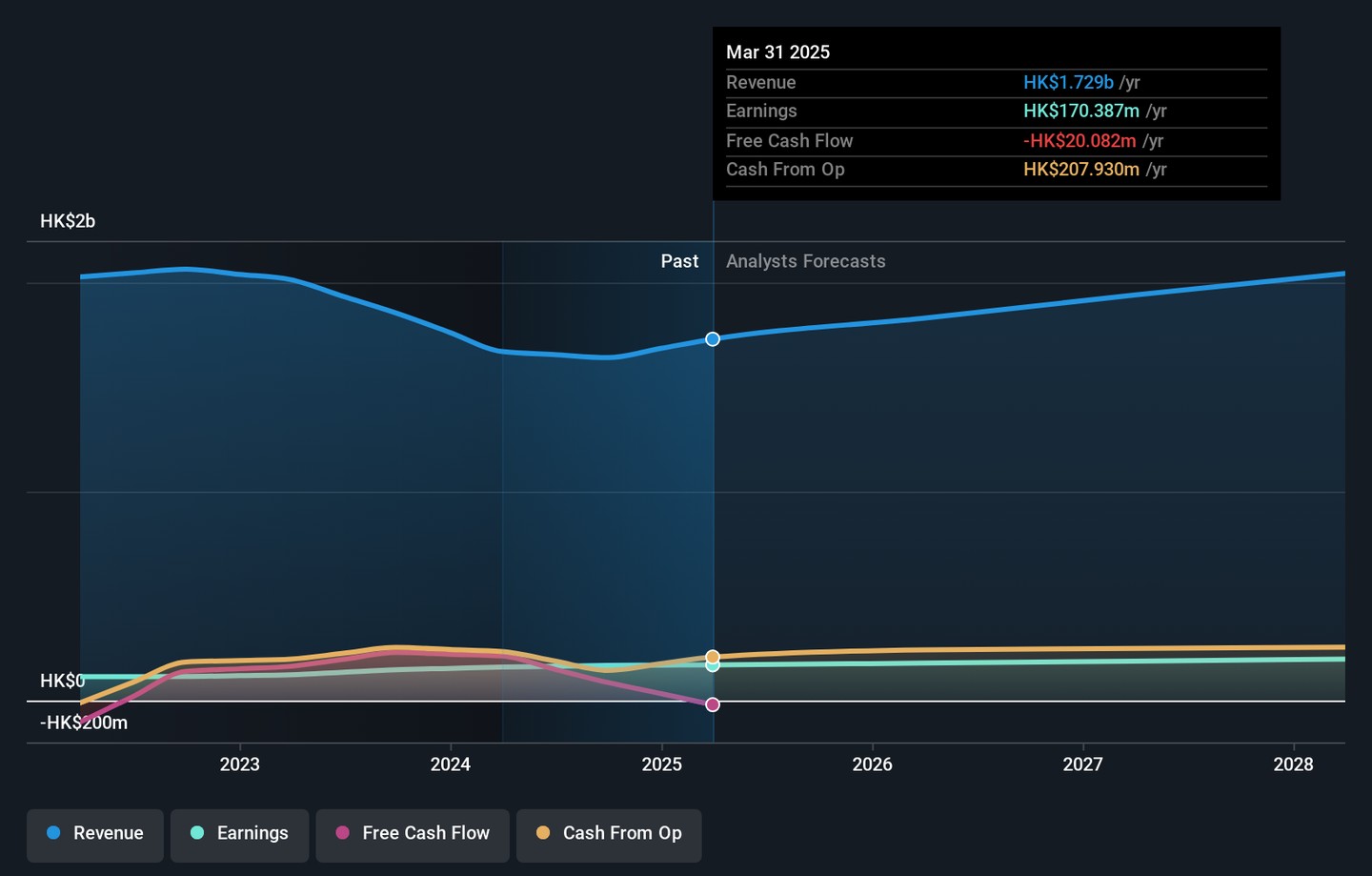Image resolution: width=1372 pixels, height=876 pixels.
Task: Click the Mar 31 2025 tooltip date
Action: (777, 52)
